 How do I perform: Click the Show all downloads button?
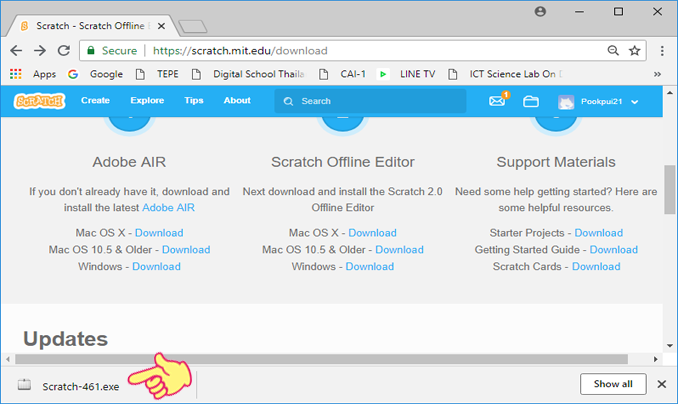click(x=613, y=384)
